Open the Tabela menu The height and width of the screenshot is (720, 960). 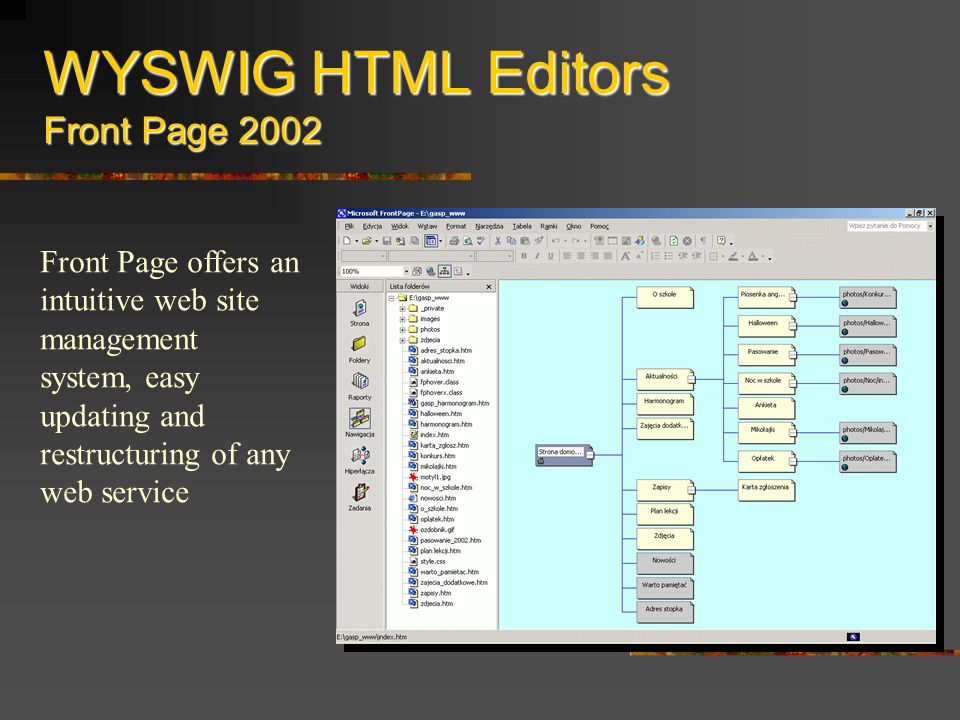[x=522, y=226]
